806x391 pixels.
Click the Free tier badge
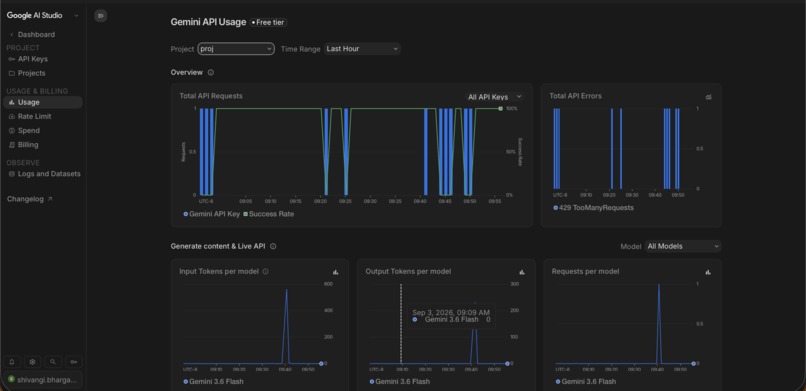click(x=268, y=23)
